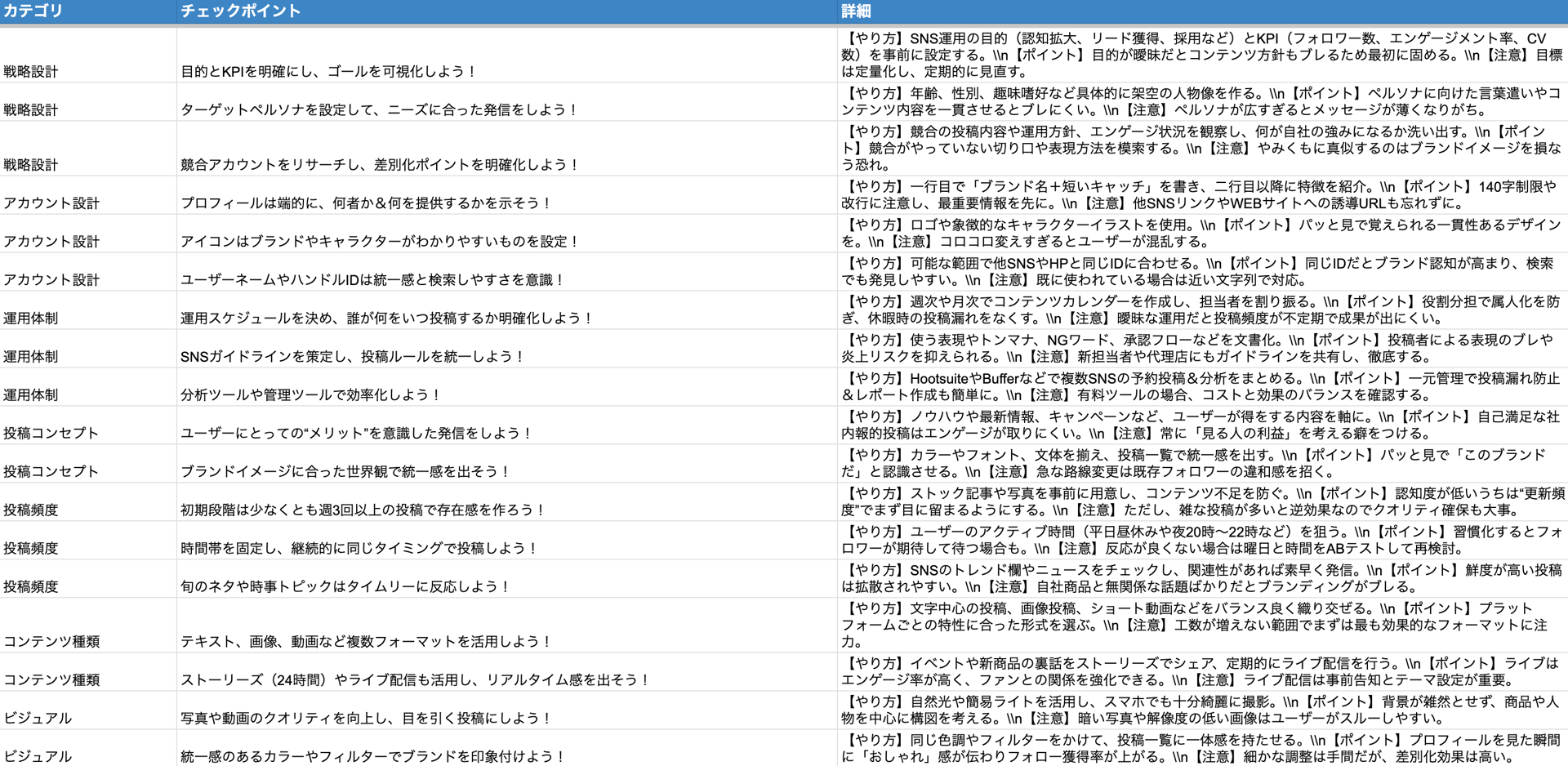Open detail cell starting '【やり方】カラーやフォント'

pos(1203,464)
